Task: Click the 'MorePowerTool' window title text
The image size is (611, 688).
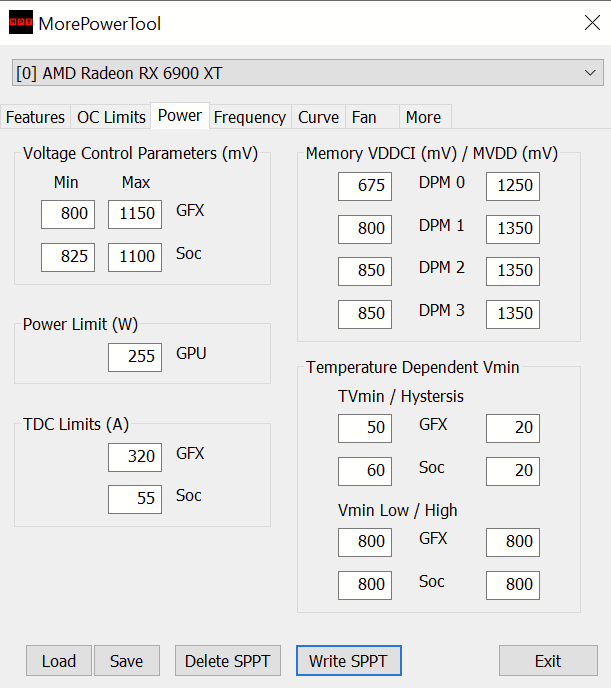Action: coord(100,24)
